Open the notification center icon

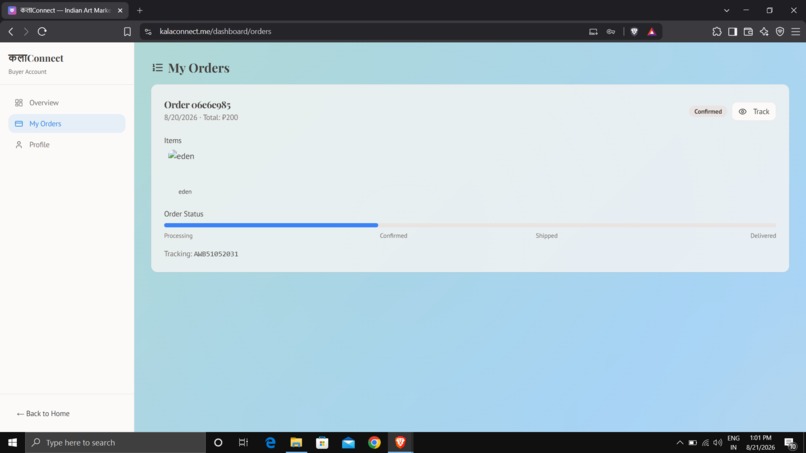790,442
